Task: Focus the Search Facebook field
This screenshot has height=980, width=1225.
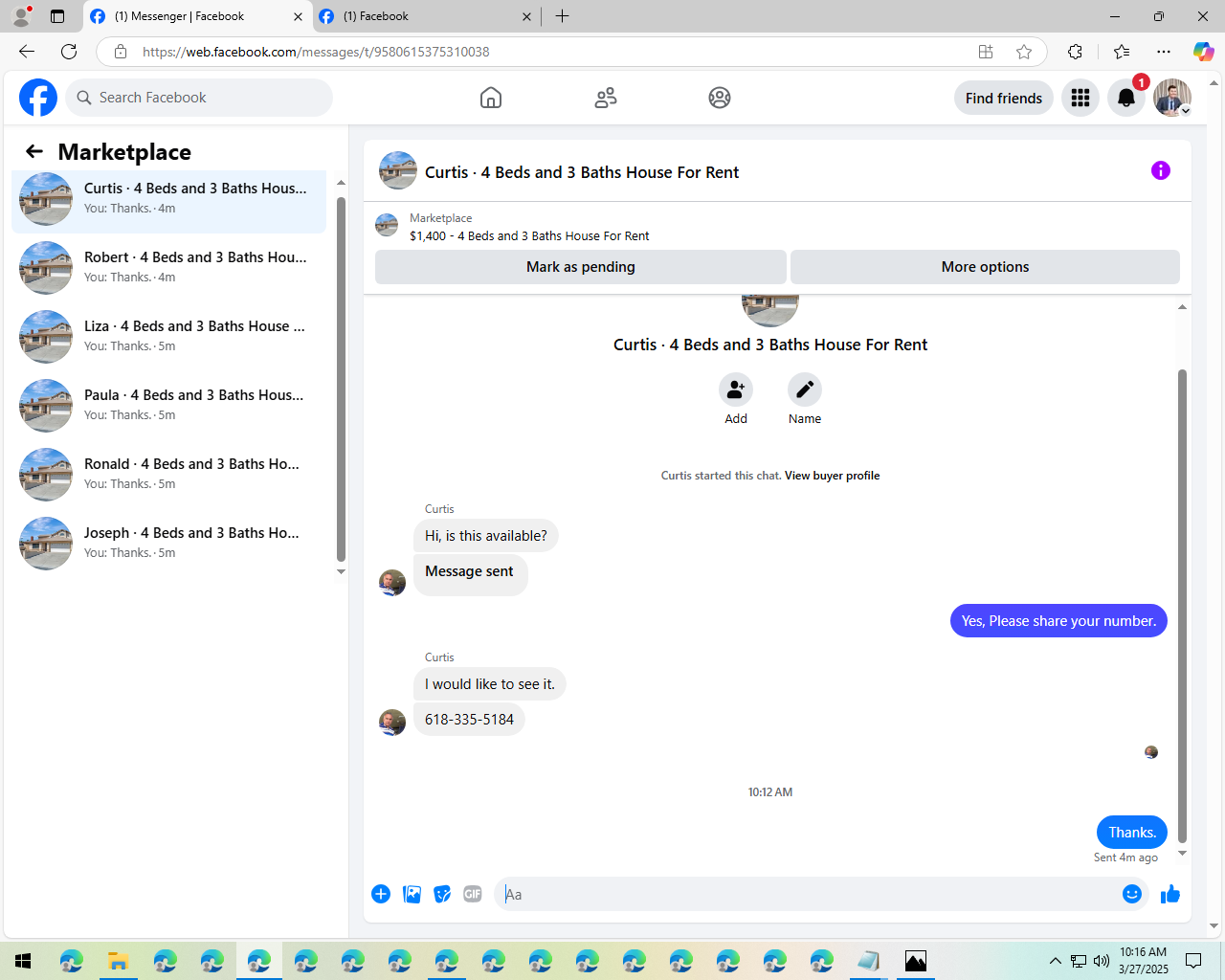Action: point(199,98)
